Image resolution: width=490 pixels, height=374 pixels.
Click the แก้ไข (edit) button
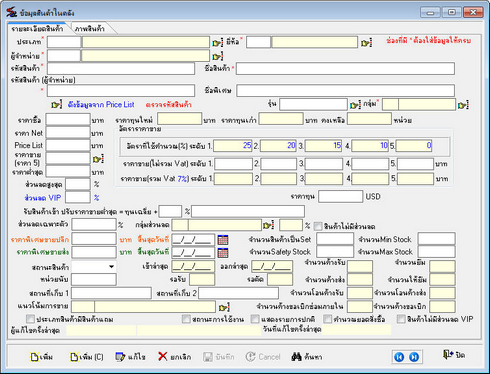(x=130, y=357)
